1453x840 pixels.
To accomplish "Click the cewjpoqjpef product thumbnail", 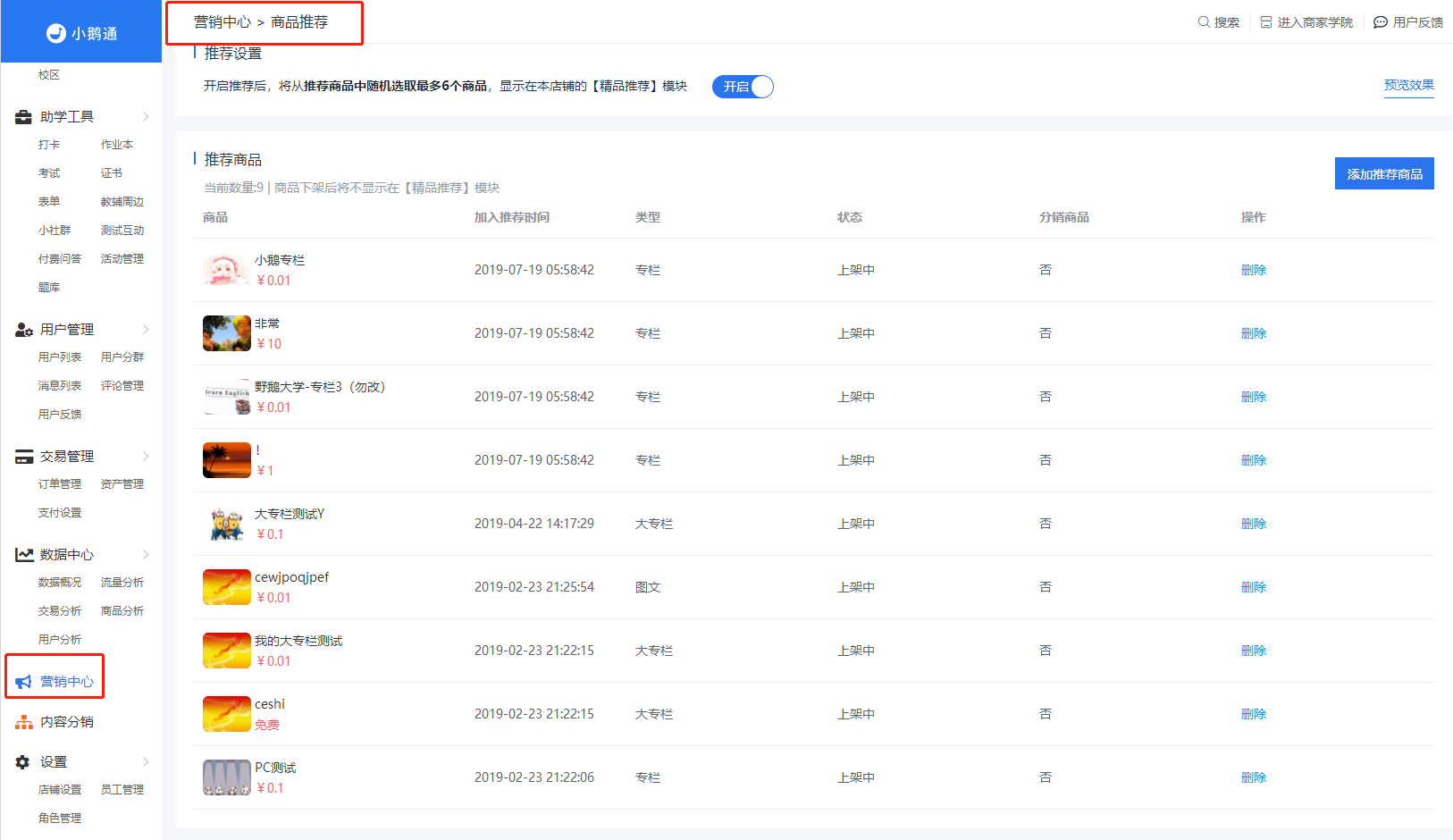I will pyautogui.click(x=227, y=587).
